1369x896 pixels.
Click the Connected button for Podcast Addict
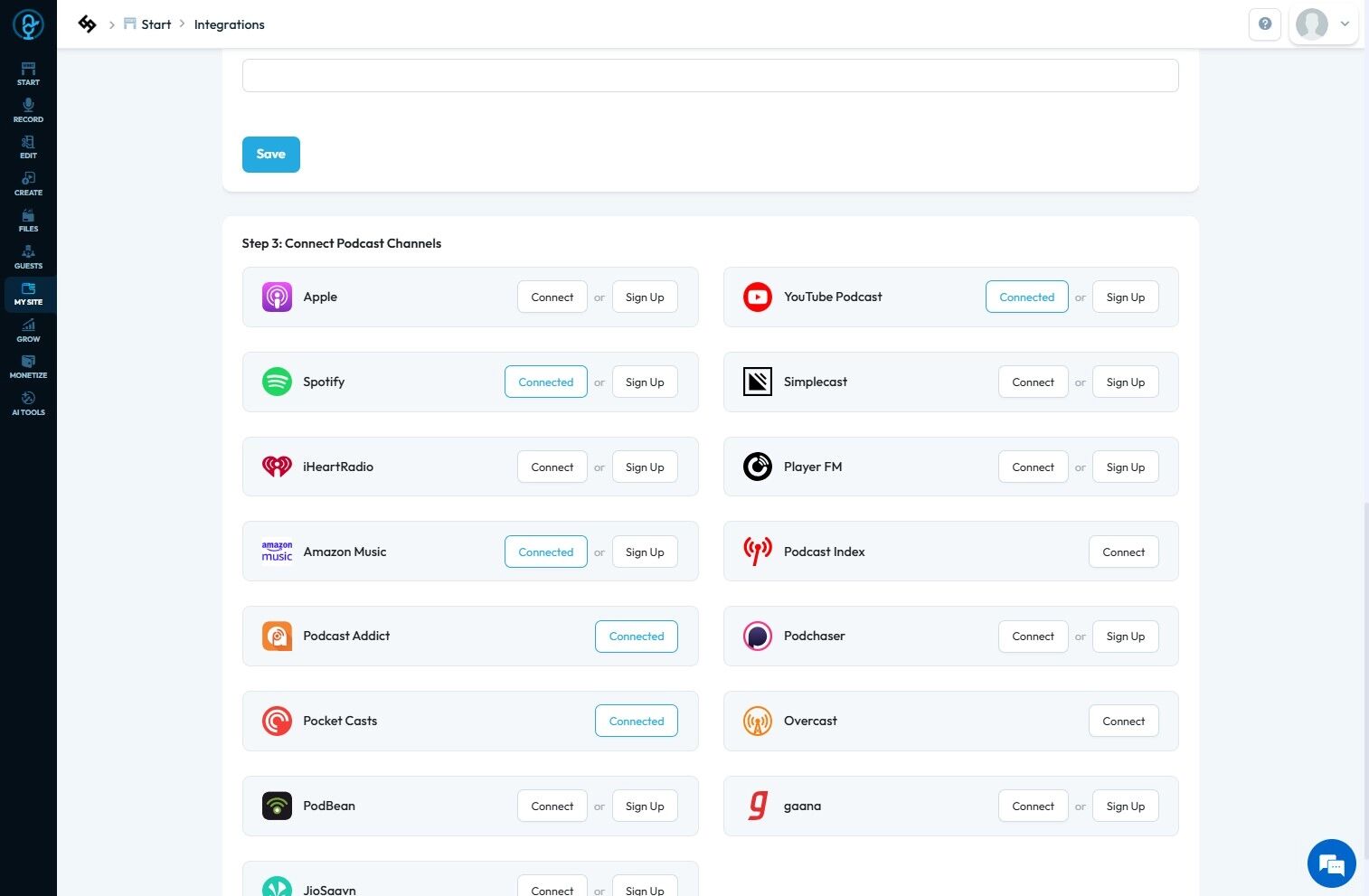coord(637,637)
